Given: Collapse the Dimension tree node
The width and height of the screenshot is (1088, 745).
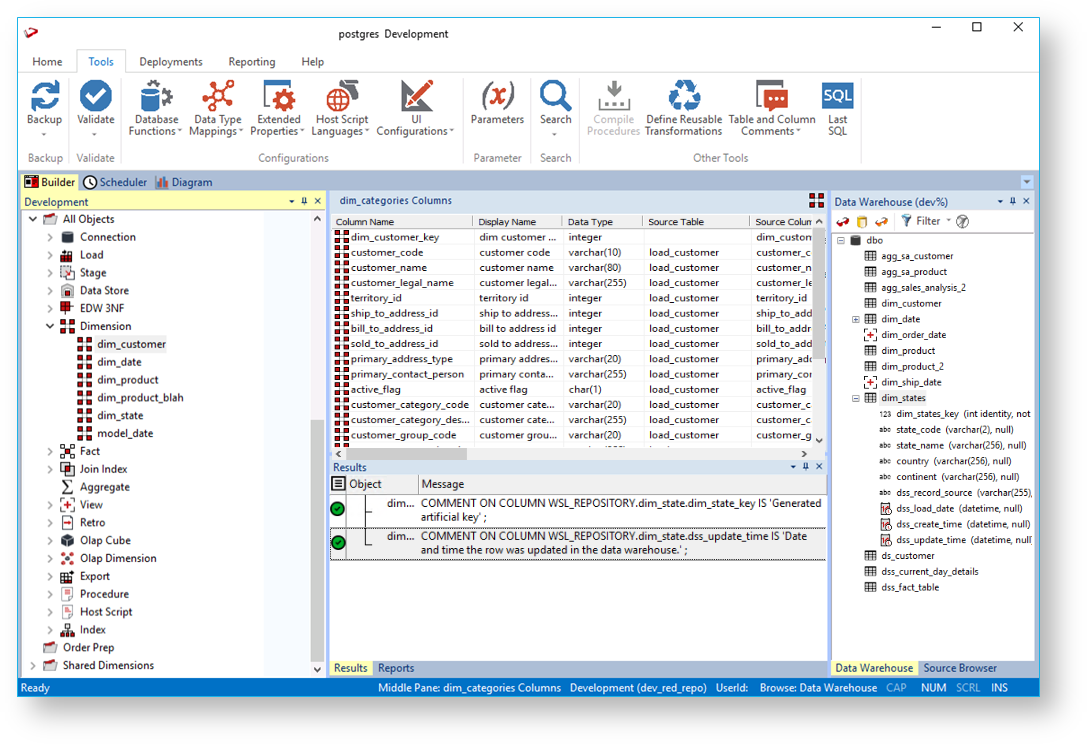Looking at the screenshot, I should point(50,326).
